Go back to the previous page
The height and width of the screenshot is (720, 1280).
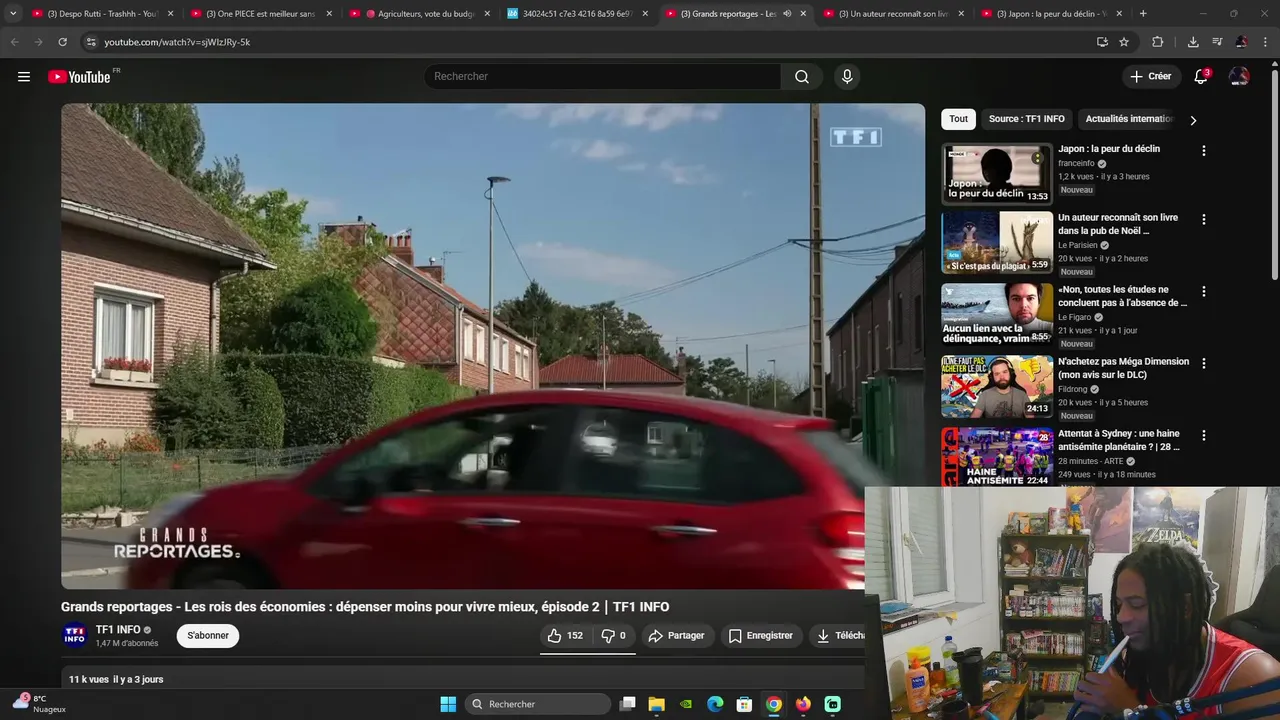click(x=14, y=42)
